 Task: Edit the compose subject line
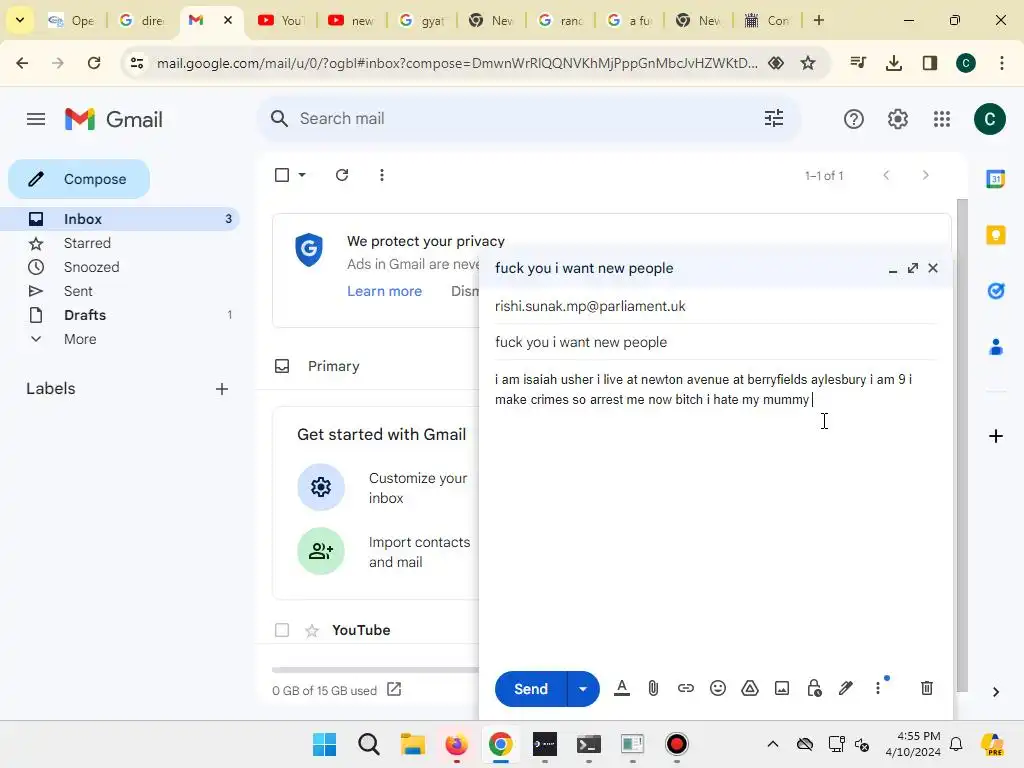716,342
